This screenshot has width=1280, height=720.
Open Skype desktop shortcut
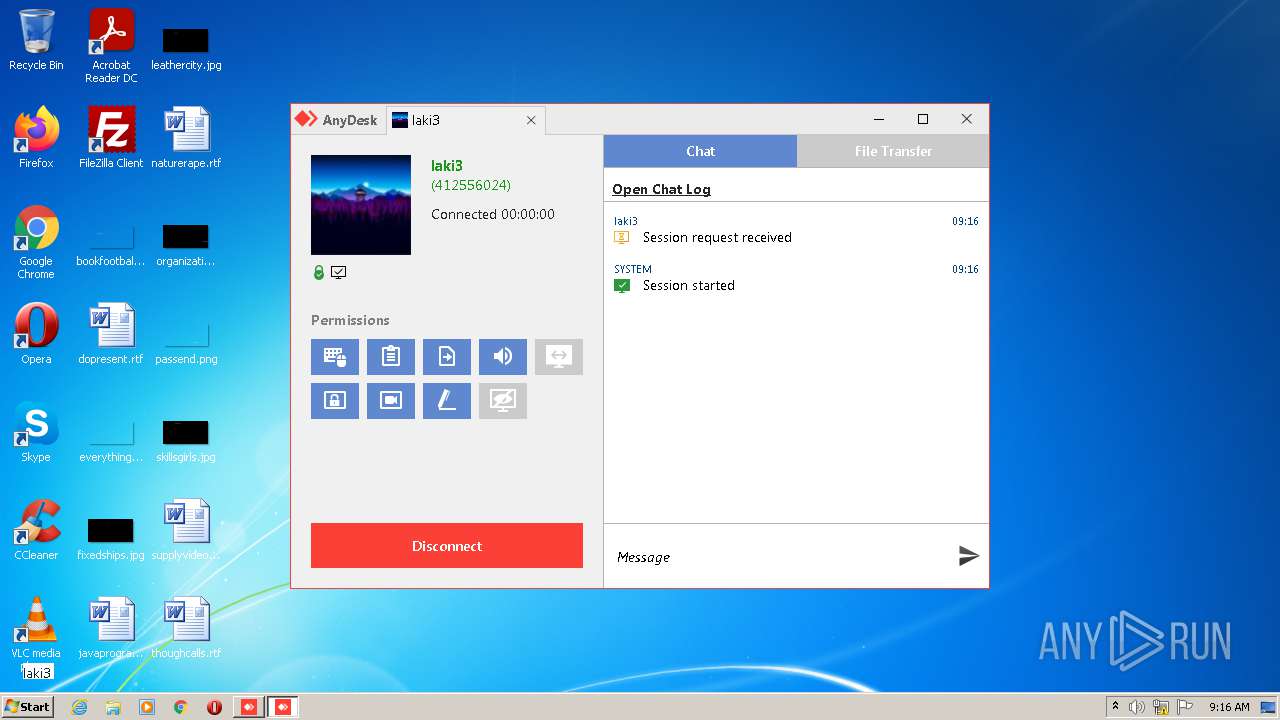(36, 432)
